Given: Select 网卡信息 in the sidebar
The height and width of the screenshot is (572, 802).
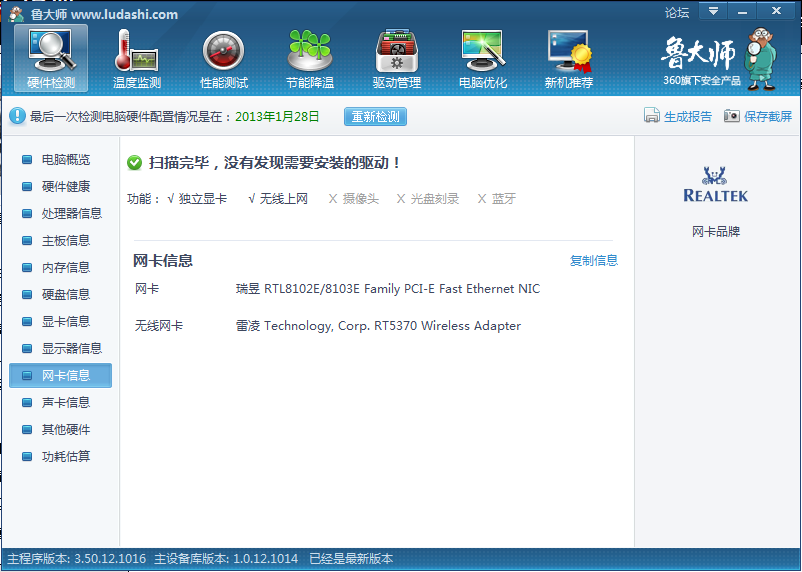Looking at the screenshot, I should click(x=60, y=376).
